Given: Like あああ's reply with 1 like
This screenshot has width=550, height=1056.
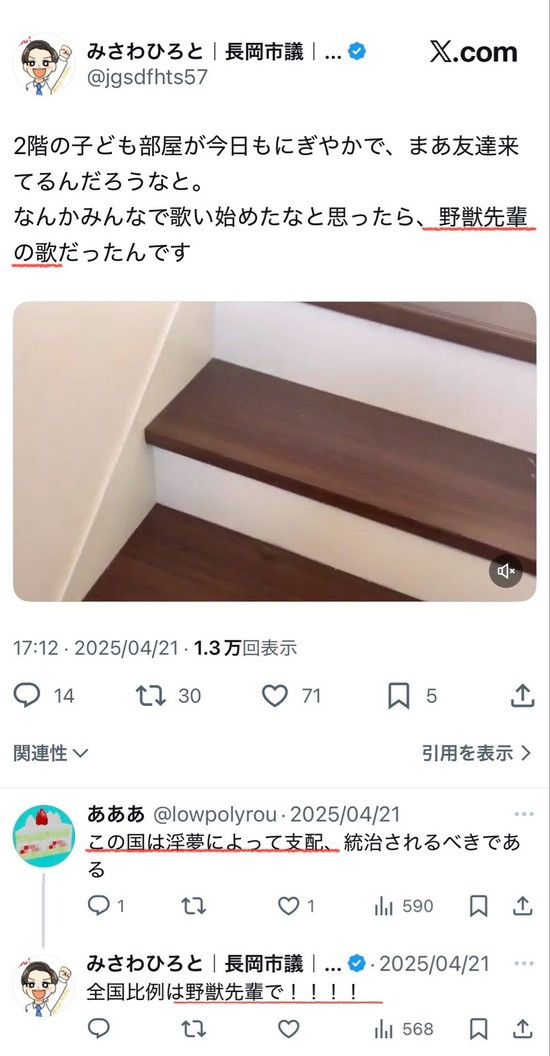Looking at the screenshot, I should pos(289,906).
